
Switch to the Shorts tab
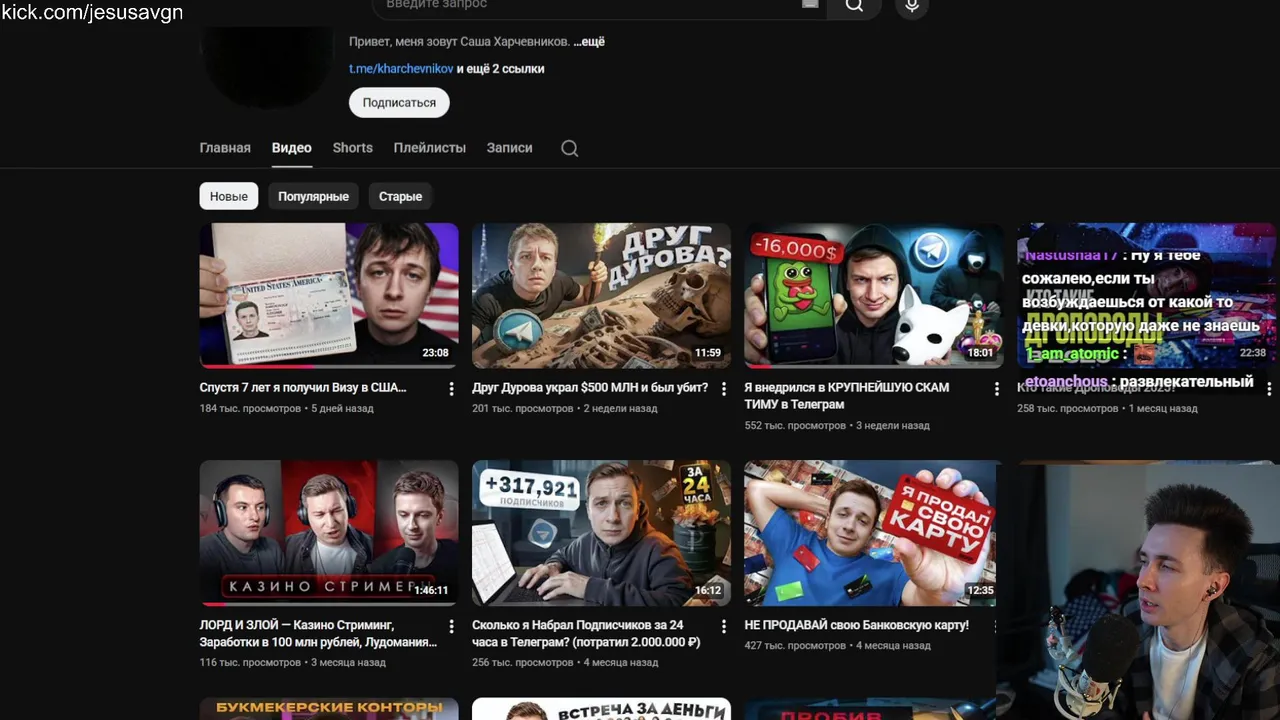click(353, 148)
